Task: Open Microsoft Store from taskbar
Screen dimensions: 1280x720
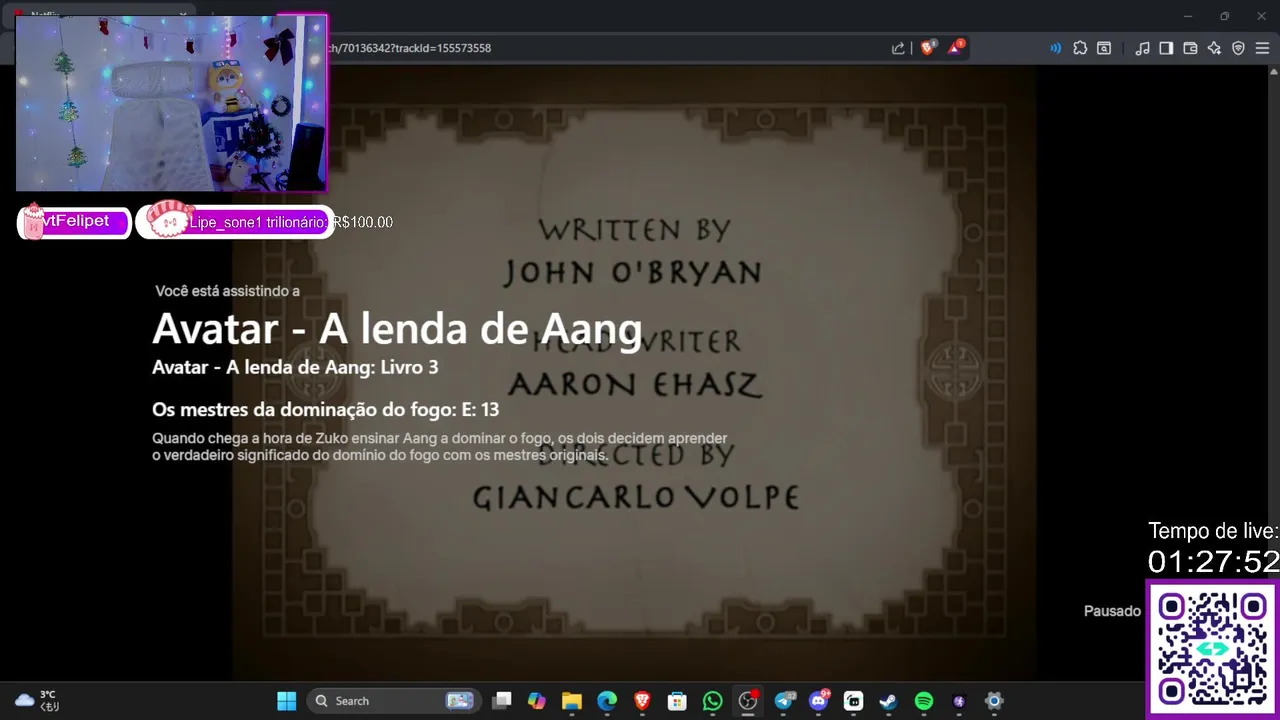Action: [x=677, y=701]
